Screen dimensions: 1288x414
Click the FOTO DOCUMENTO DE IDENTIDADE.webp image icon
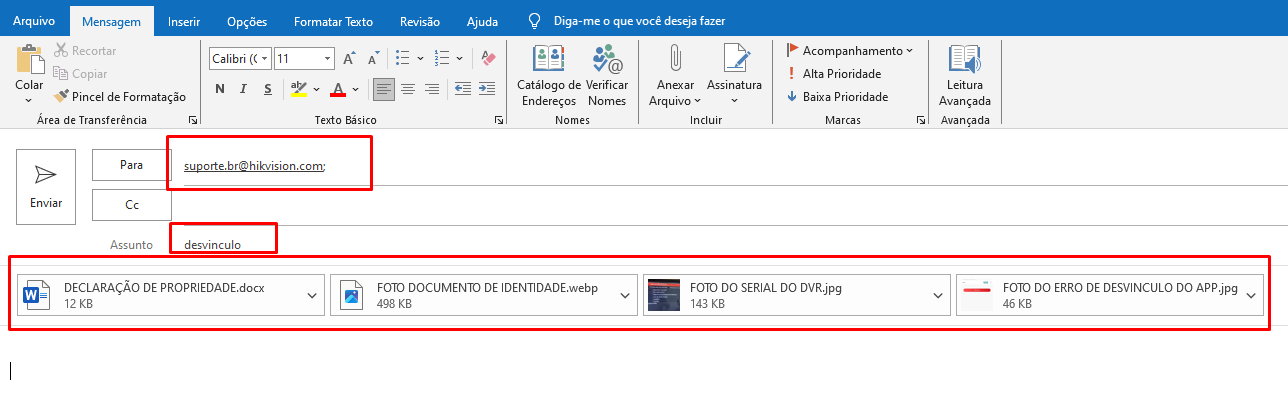[352, 295]
